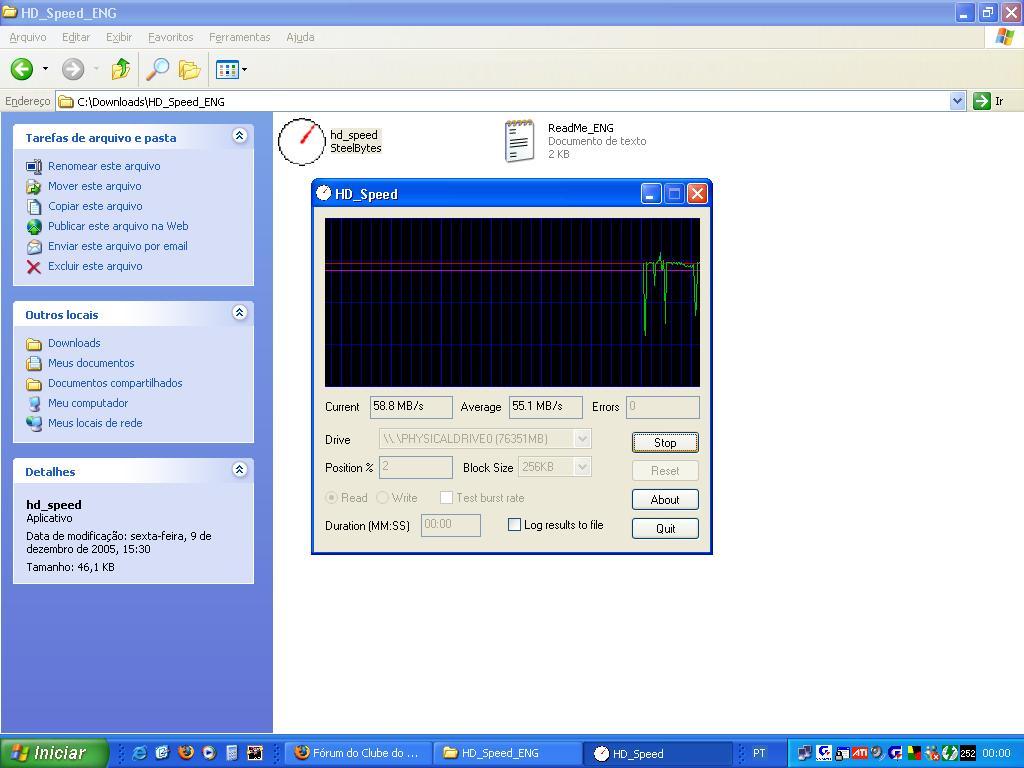Launch Internet Explorer from Quick Launch
The image size is (1024, 768).
pyautogui.click(x=139, y=753)
